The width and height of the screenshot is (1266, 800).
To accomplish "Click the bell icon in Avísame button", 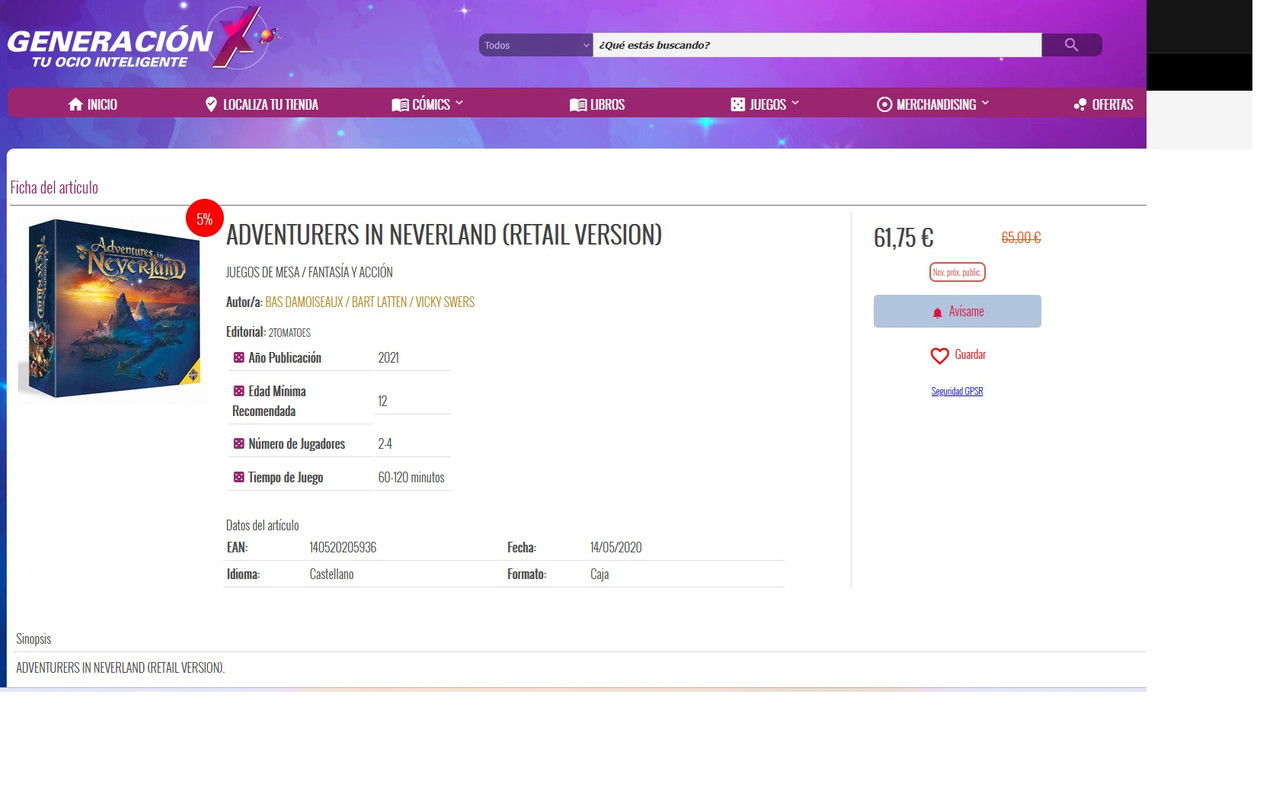I will (937, 312).
